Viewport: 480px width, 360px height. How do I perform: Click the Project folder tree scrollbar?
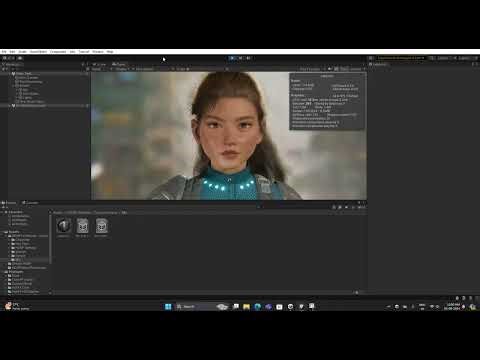pos(50,239)
